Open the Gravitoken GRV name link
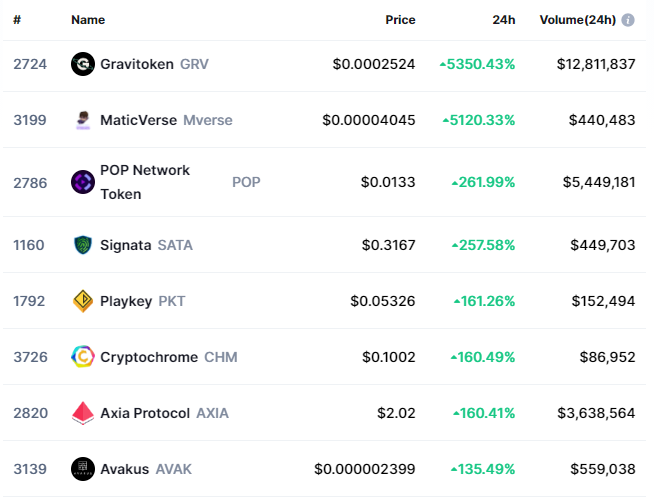Image resolution: width=654 pixels, height=504 pixels. click(154, 64)
